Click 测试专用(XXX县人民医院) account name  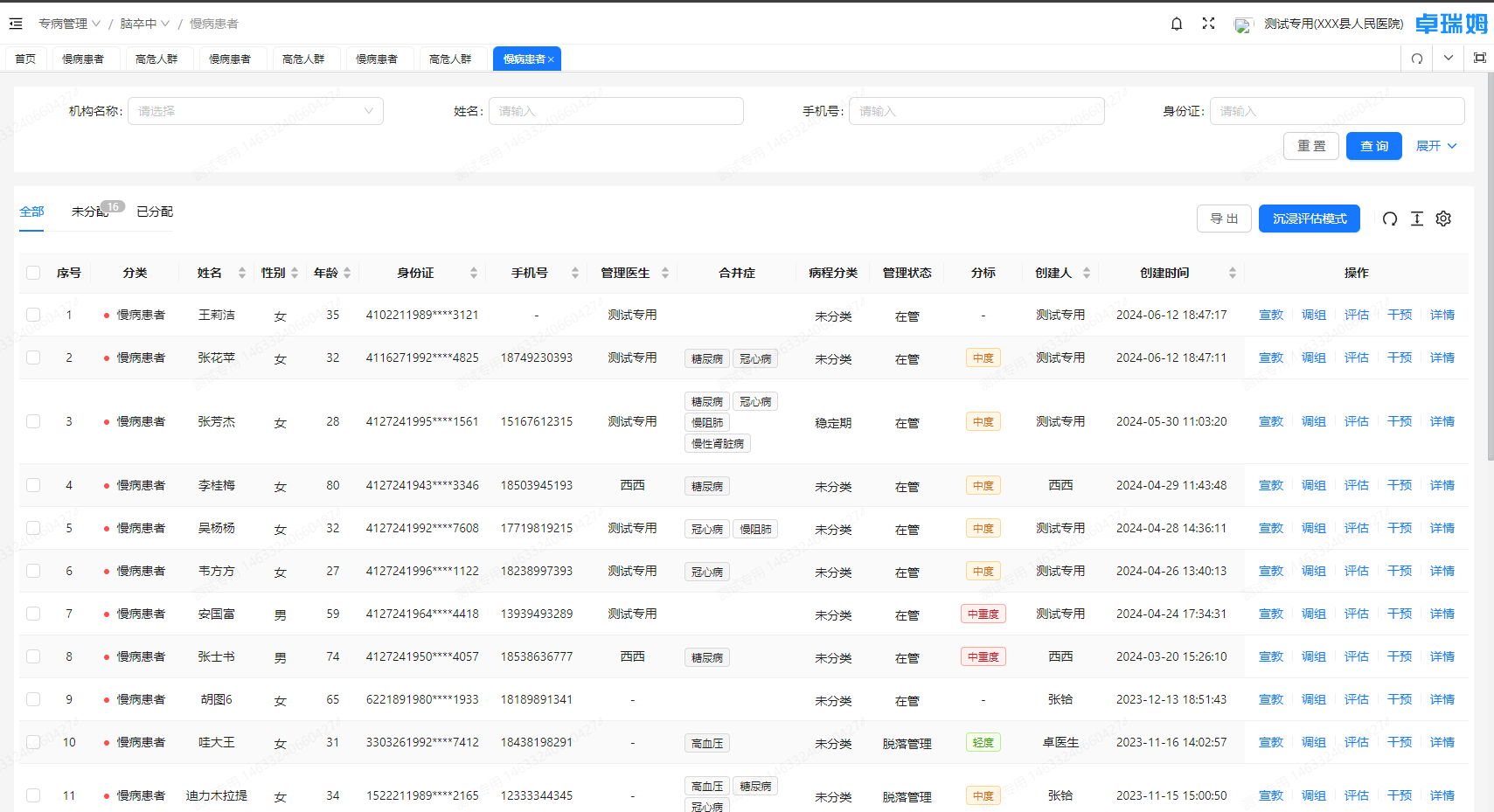[1334, 24]
